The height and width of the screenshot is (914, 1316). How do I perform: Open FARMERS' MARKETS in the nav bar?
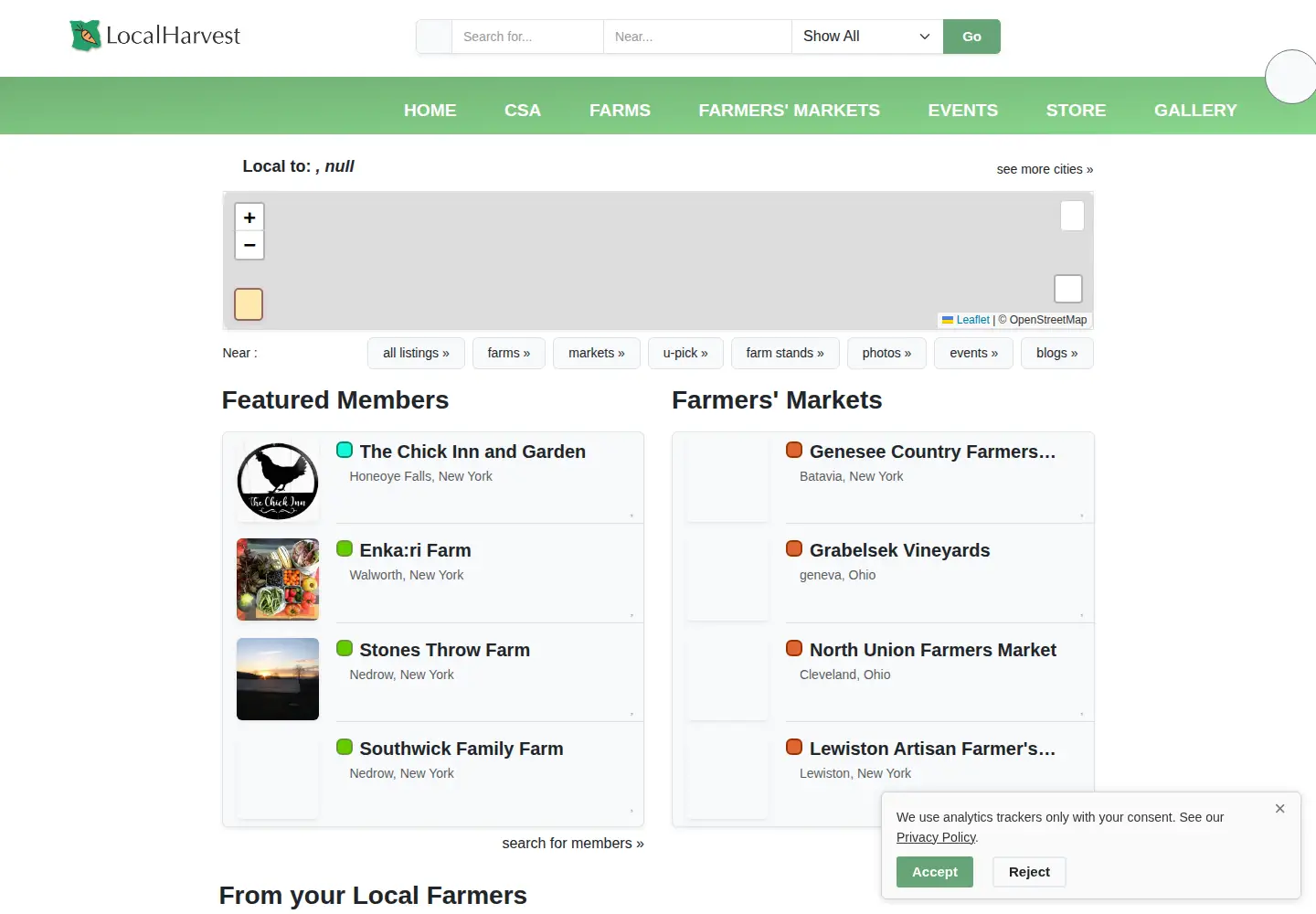(x=790, y=110)
